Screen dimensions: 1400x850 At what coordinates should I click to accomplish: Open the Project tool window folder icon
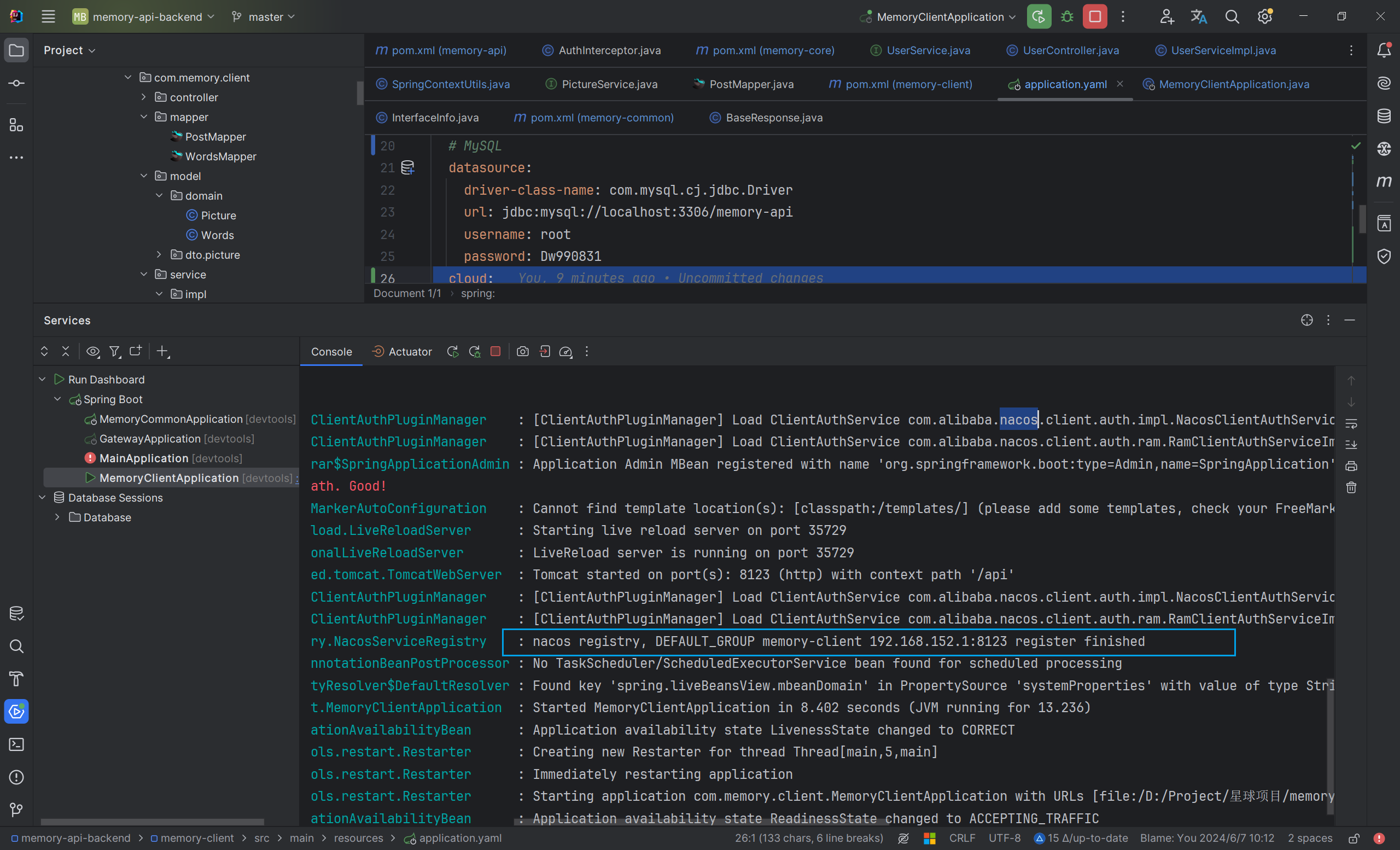[x=16, y=50]
